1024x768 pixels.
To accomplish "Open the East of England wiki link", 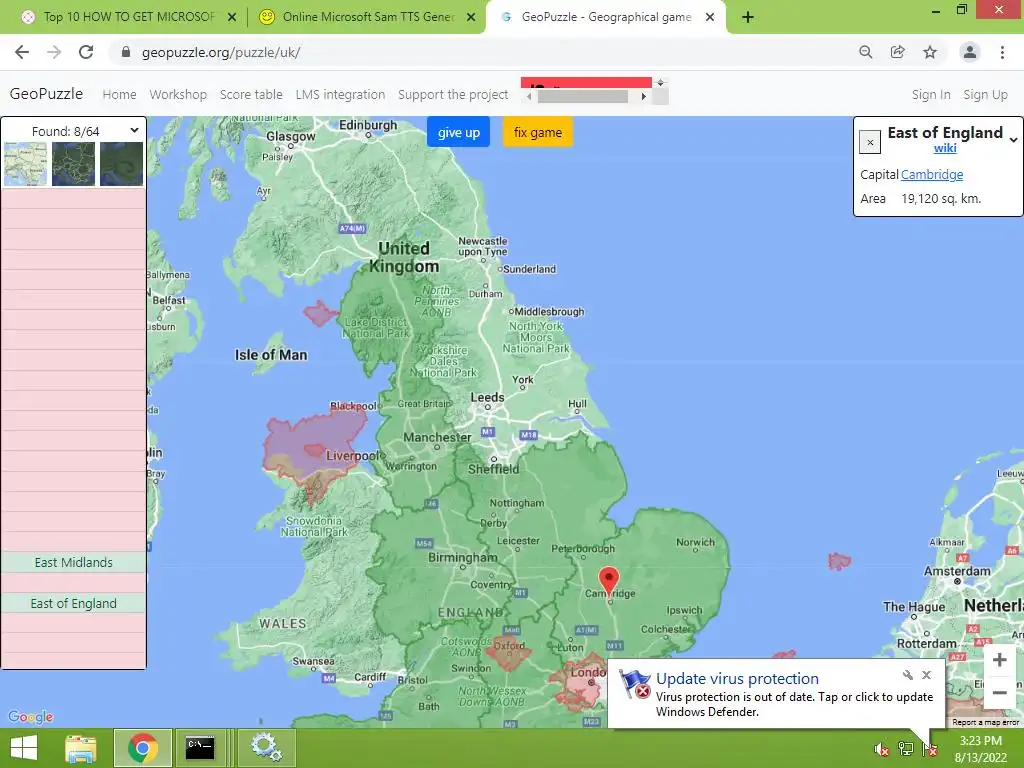I will [945, 148].
